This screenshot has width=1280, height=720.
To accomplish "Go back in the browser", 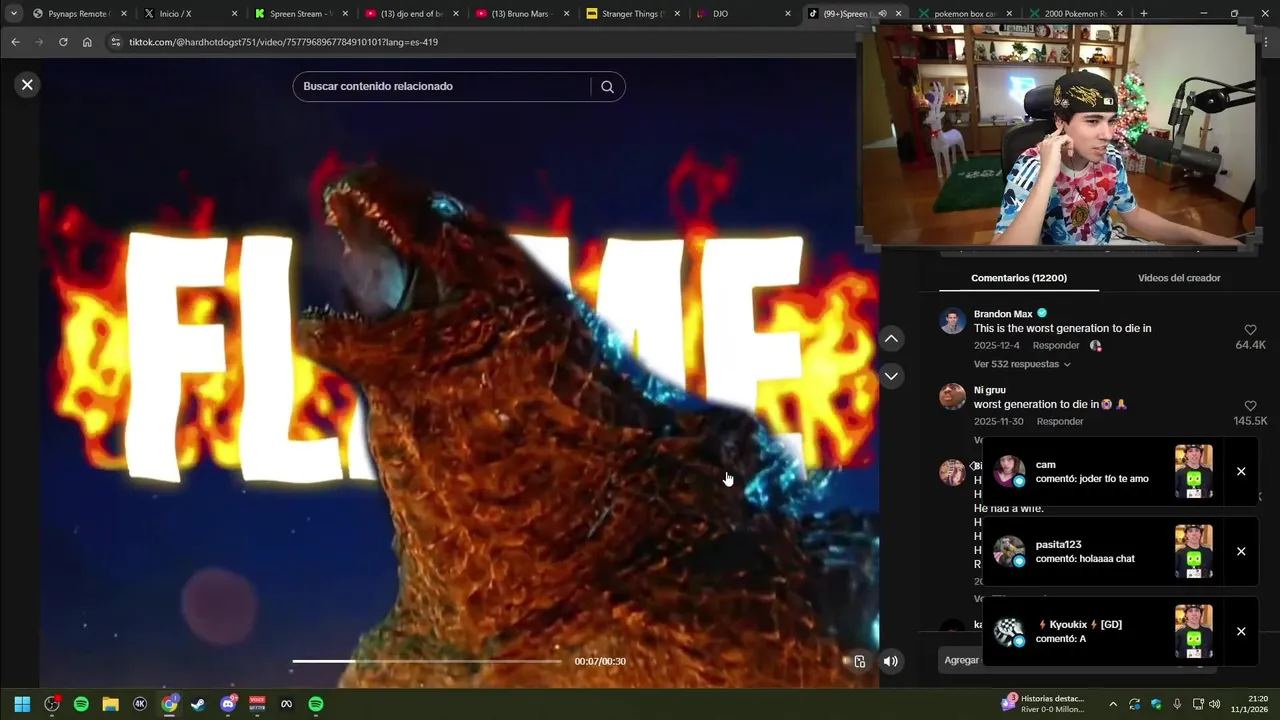I will (x=15, y=42).
